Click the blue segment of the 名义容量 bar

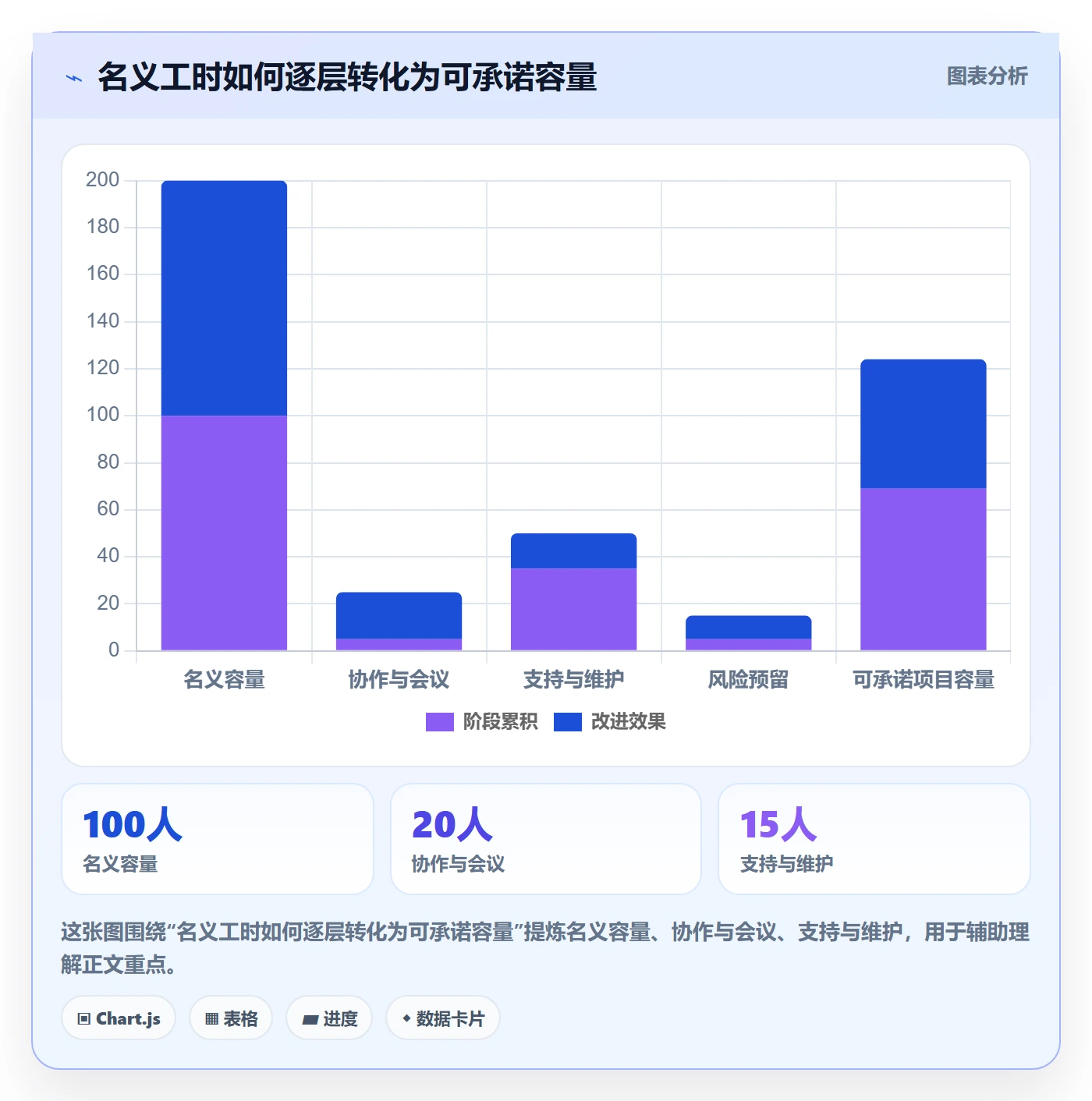(x=224, y=298)
